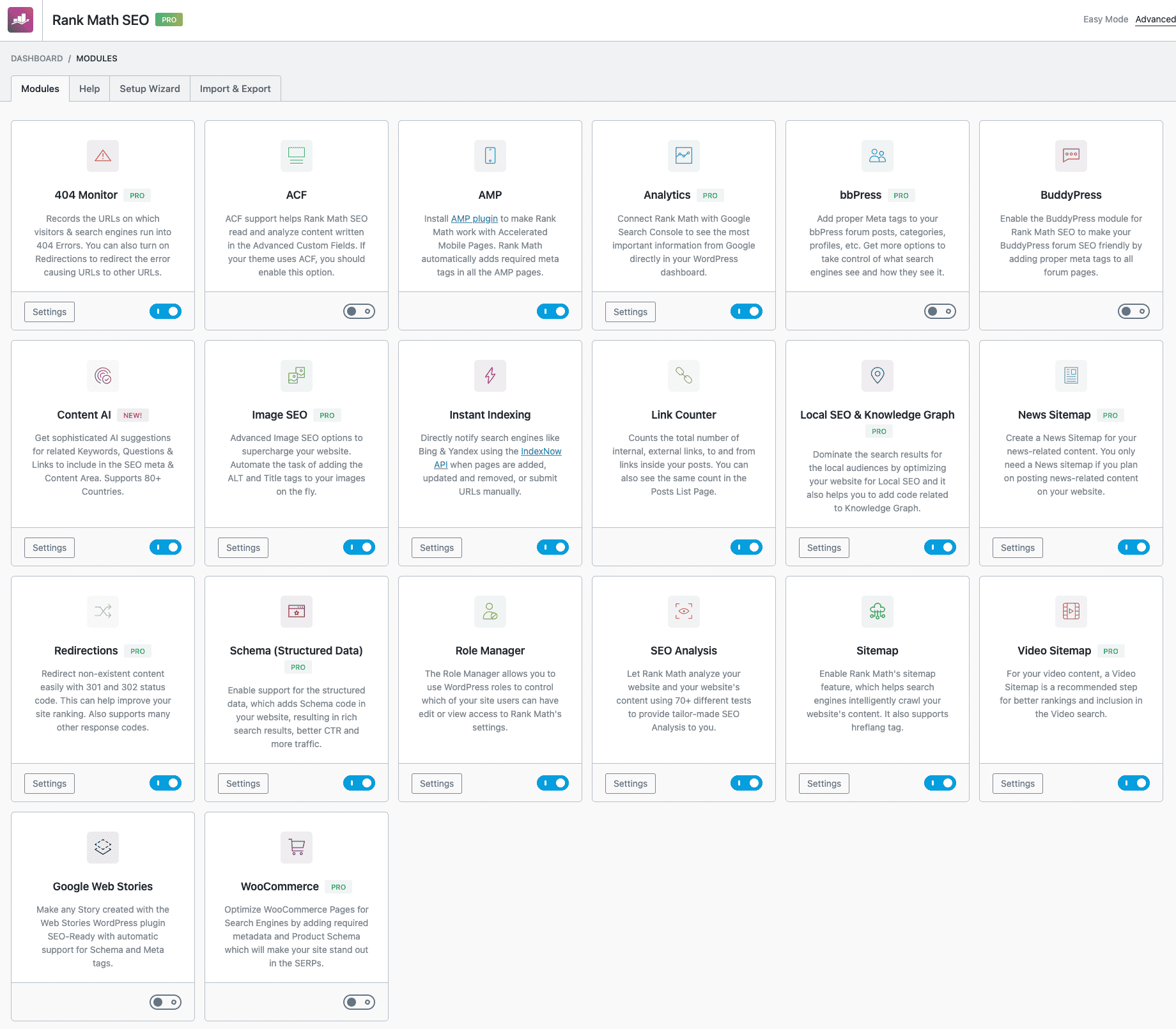Open News Sitemap Settings

click(x=1018, y=548)
